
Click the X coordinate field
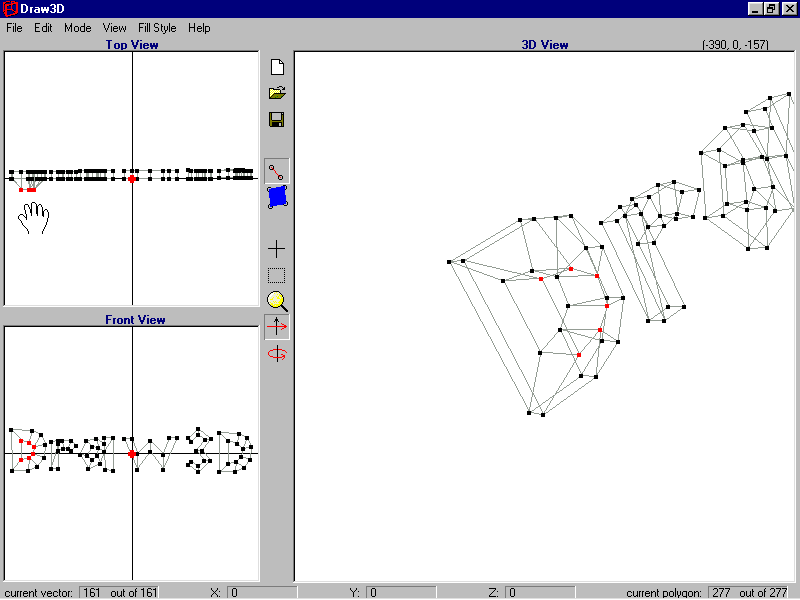262,592
